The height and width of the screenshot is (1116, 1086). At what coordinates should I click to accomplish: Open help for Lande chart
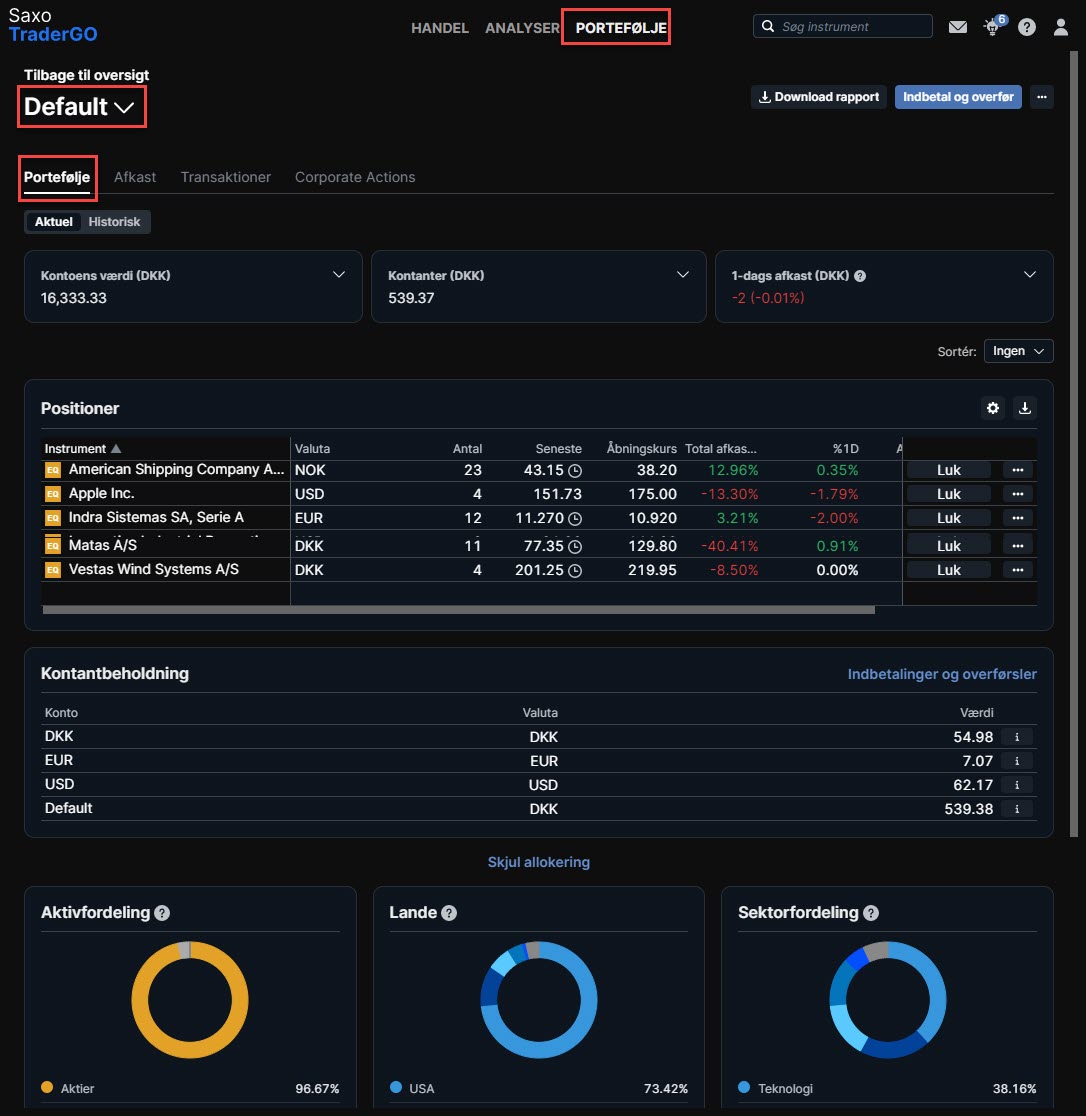click(449, 913)
